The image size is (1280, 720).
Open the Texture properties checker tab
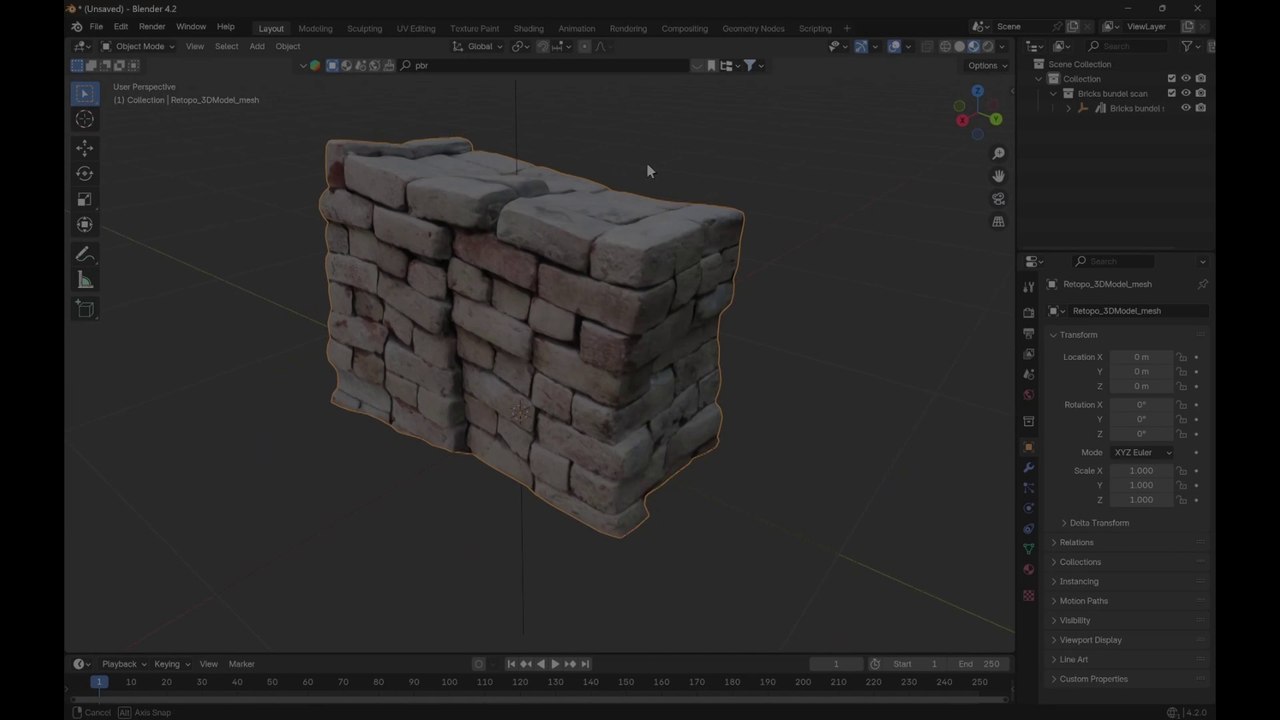[x=1028, y=595]
